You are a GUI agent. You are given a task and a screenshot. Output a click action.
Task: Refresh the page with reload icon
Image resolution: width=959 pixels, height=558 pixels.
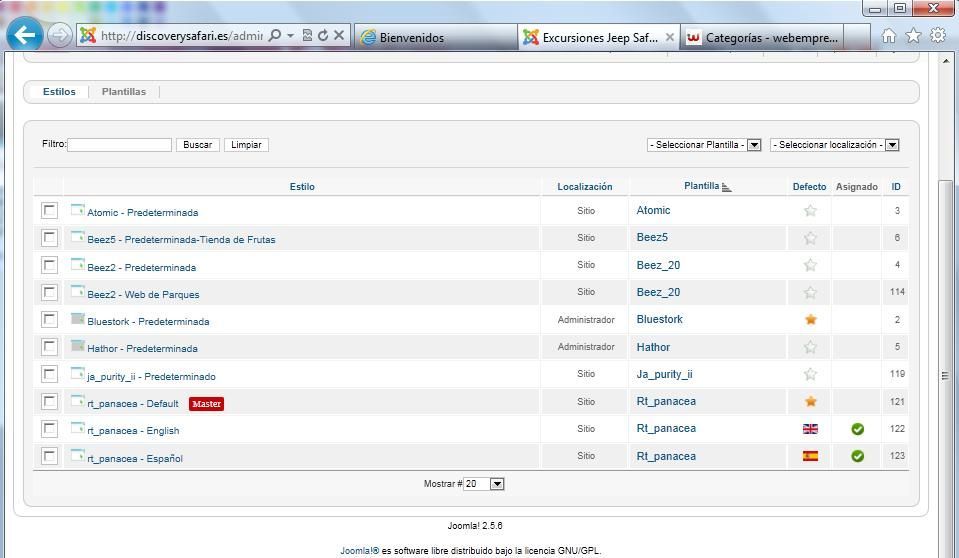323,35
